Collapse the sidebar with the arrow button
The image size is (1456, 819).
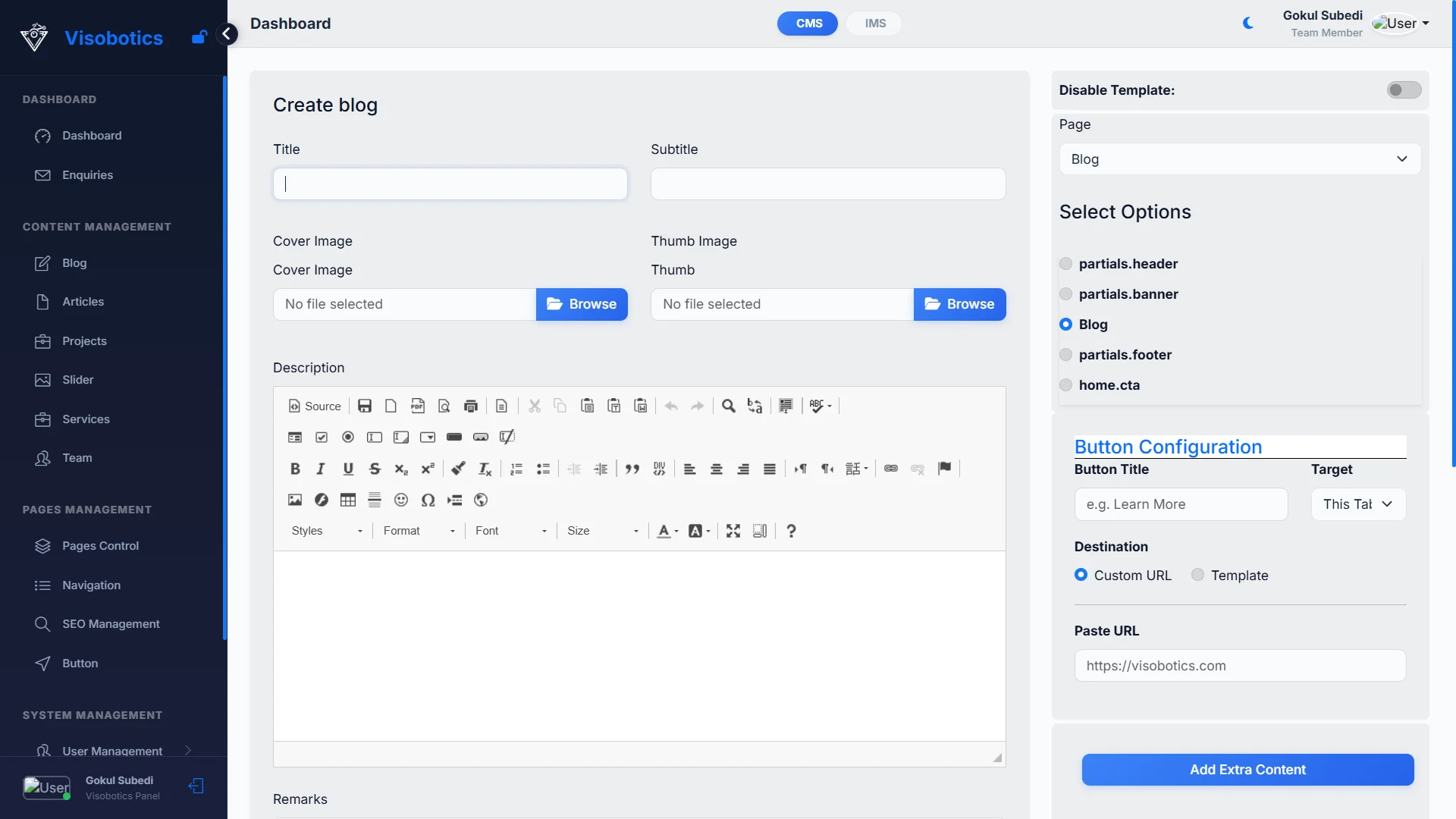click(226, 34)
